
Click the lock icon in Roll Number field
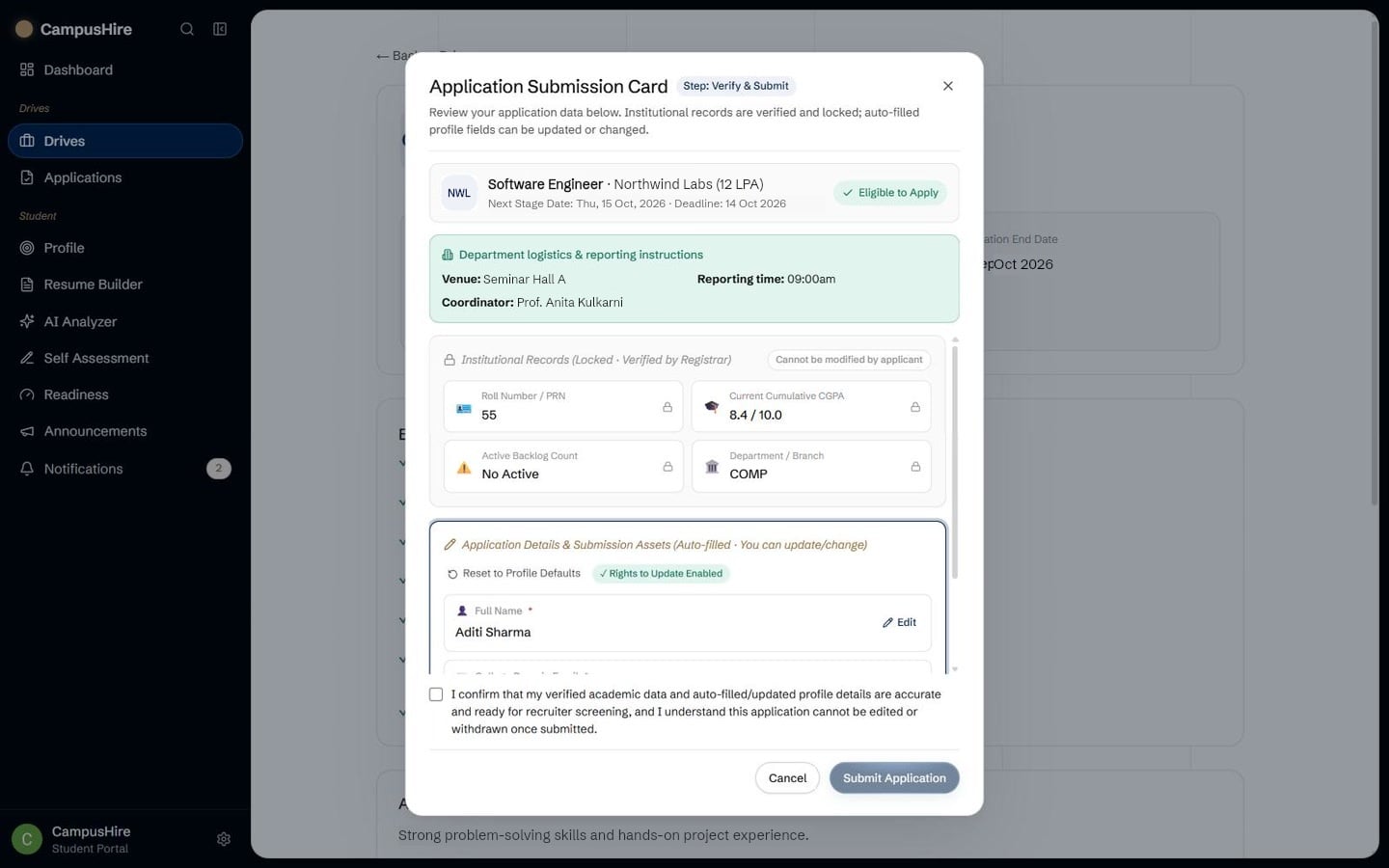coord(667,407)
